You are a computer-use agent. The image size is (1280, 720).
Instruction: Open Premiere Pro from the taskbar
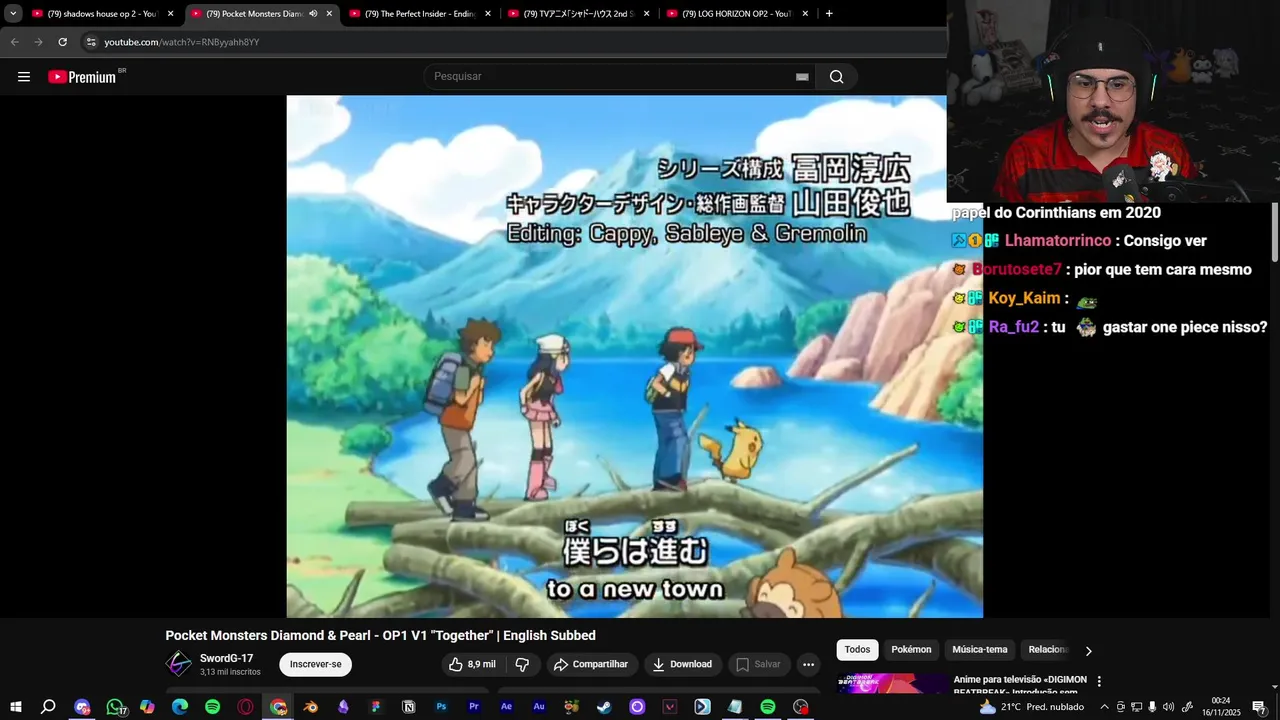coord(474,707)
